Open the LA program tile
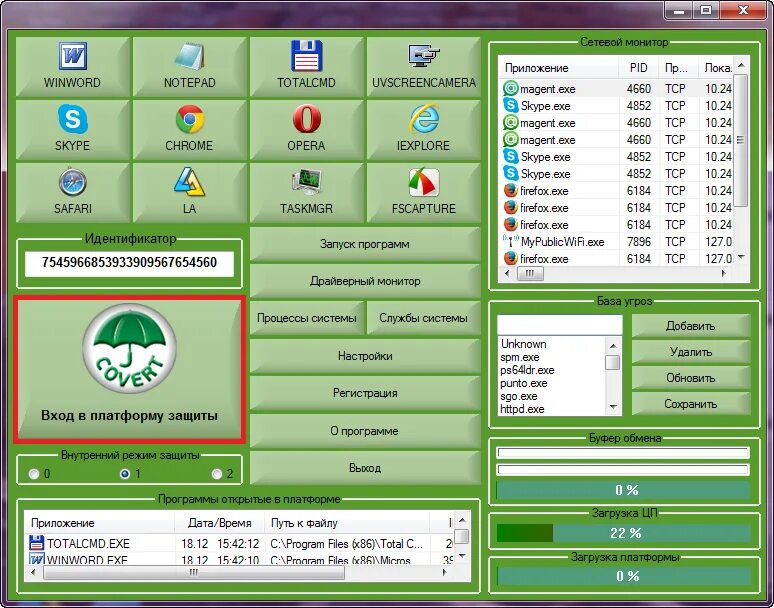This screenshot has width=774, height=608. click(190, 193)
